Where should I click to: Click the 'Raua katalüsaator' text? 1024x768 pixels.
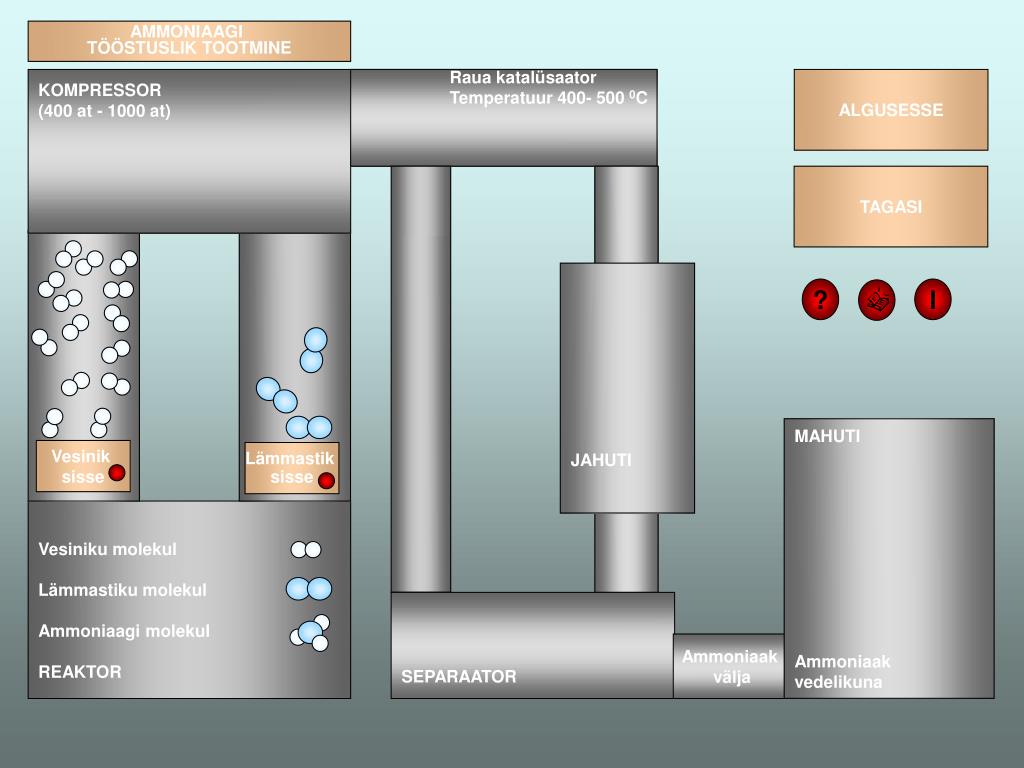click(x=522, y=78)
